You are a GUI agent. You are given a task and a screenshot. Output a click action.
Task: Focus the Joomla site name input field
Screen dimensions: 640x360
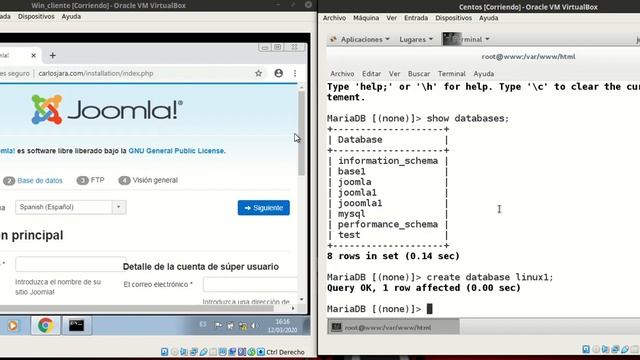coord(71,264)
